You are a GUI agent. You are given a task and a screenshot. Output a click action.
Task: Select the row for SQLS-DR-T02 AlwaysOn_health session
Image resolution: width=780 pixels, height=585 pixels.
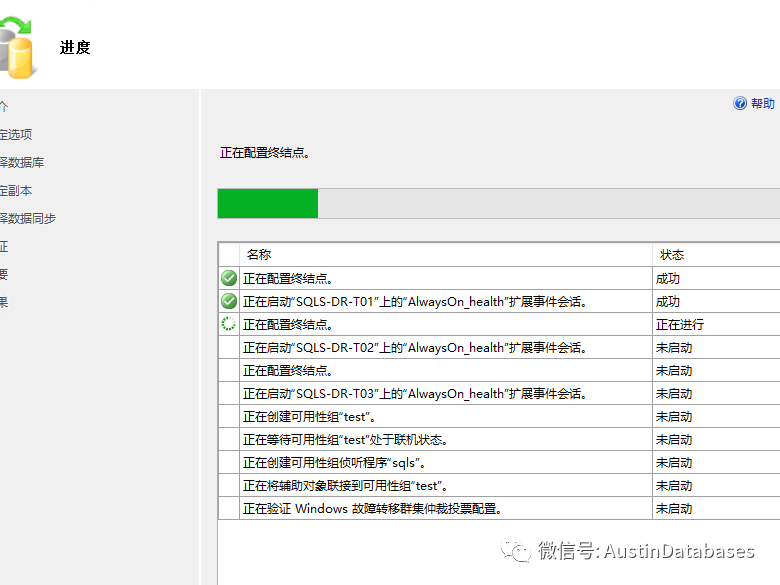pos(499,347)
